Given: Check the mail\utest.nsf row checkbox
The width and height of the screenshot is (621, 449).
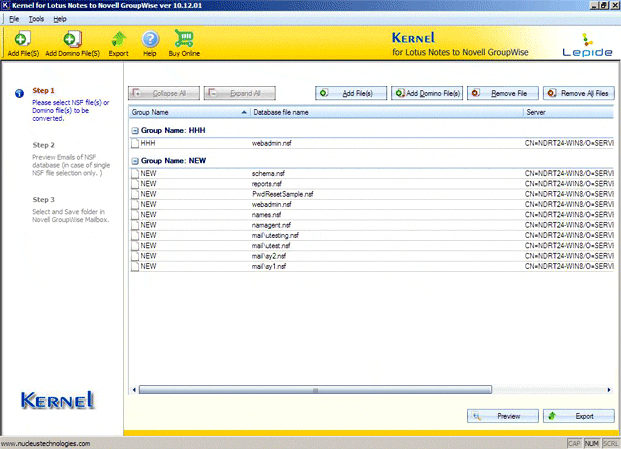Looking at the screenshot, I should pyautogui.click(x=135, y=245).
